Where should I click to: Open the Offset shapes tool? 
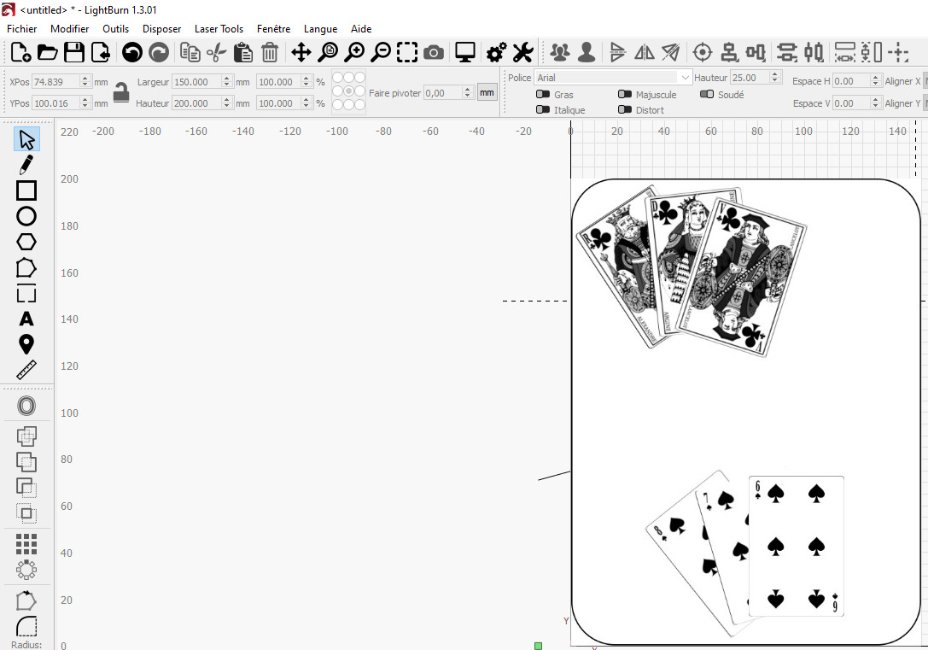[x=26, y=406]
